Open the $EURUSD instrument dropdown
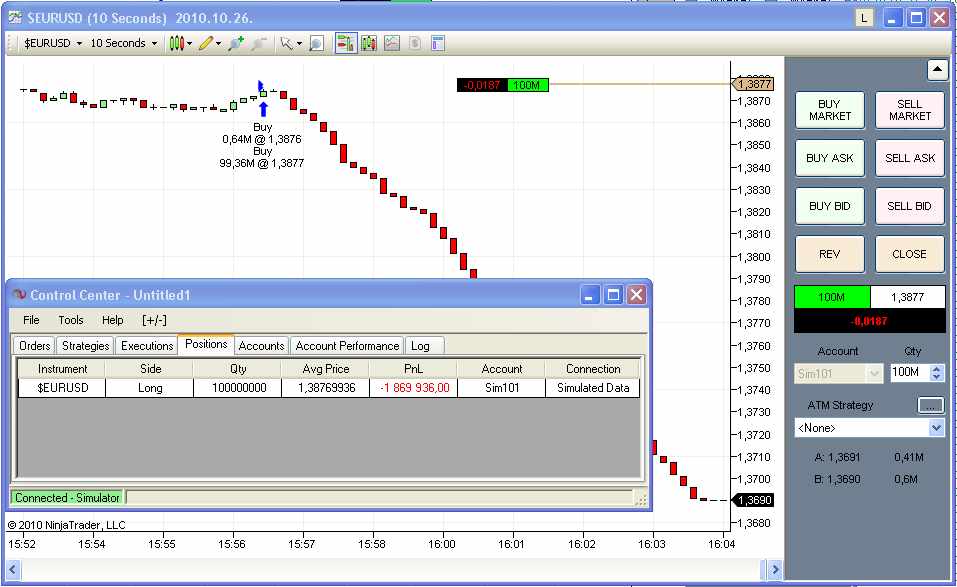Viewport: 957px width, 587px height. 52,43
